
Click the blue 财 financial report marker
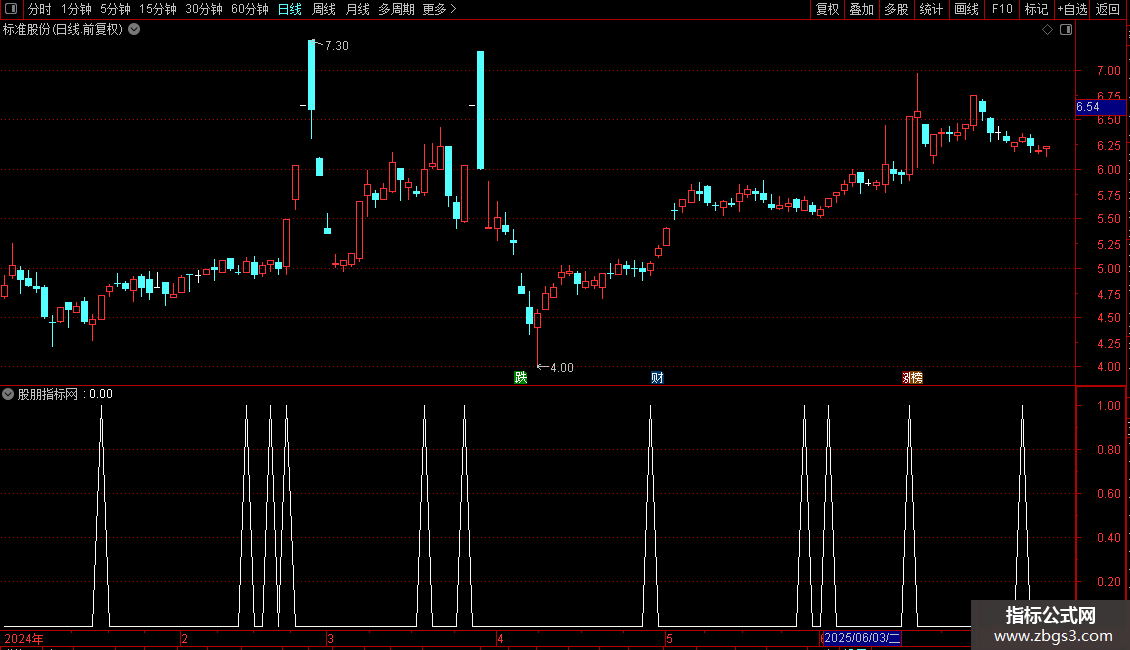pos(657,378)
